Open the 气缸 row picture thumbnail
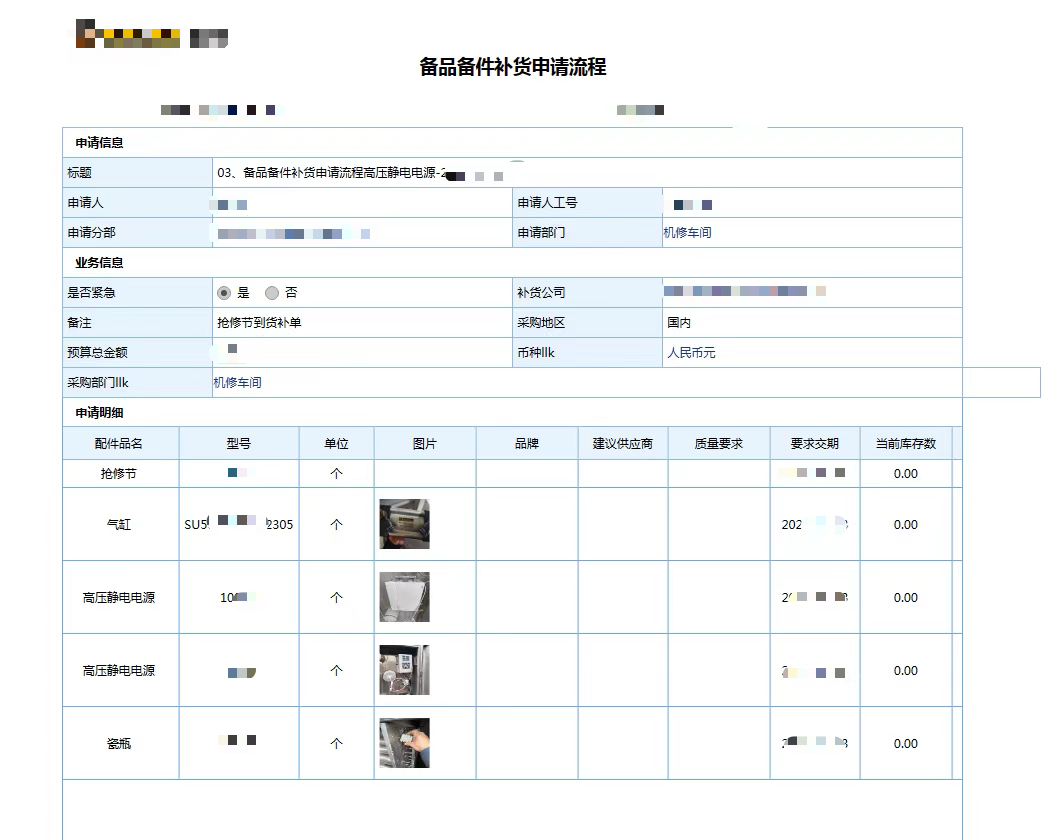The width and height of the screenshot is (1044, 840). 404,524
